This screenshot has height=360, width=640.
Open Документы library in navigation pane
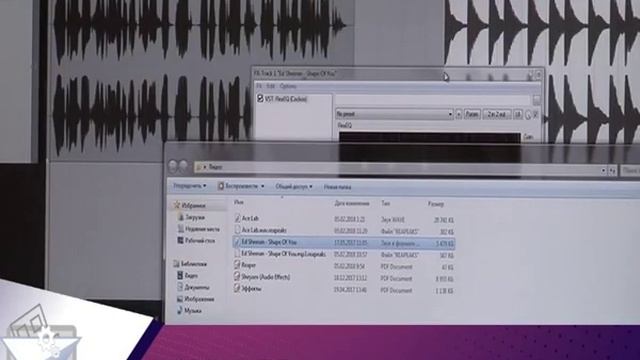197,288
